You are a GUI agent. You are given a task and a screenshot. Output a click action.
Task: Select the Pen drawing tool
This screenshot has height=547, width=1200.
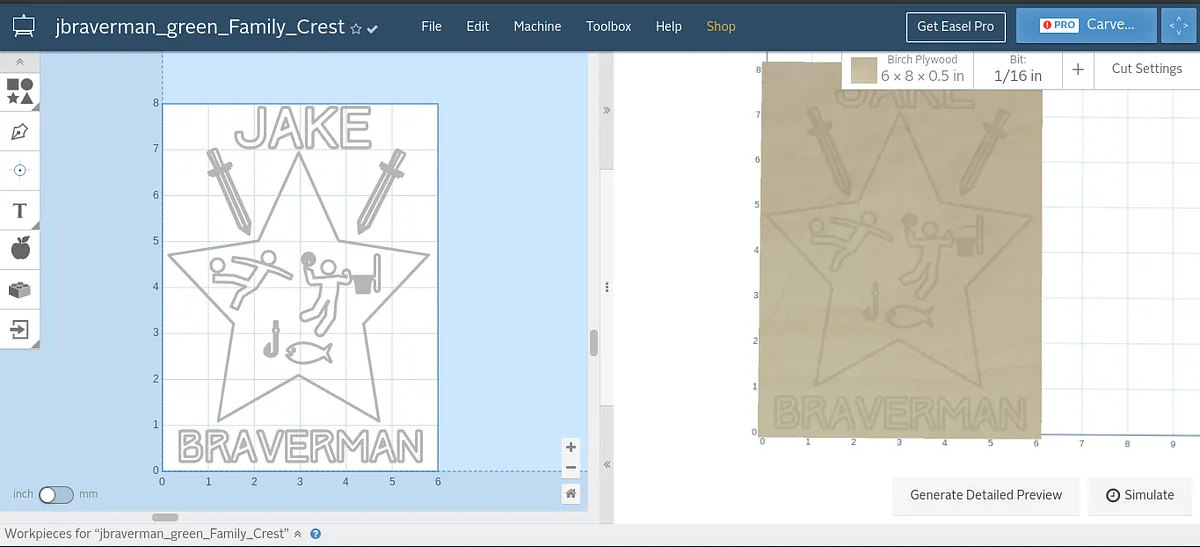click(x=20, y=132)
